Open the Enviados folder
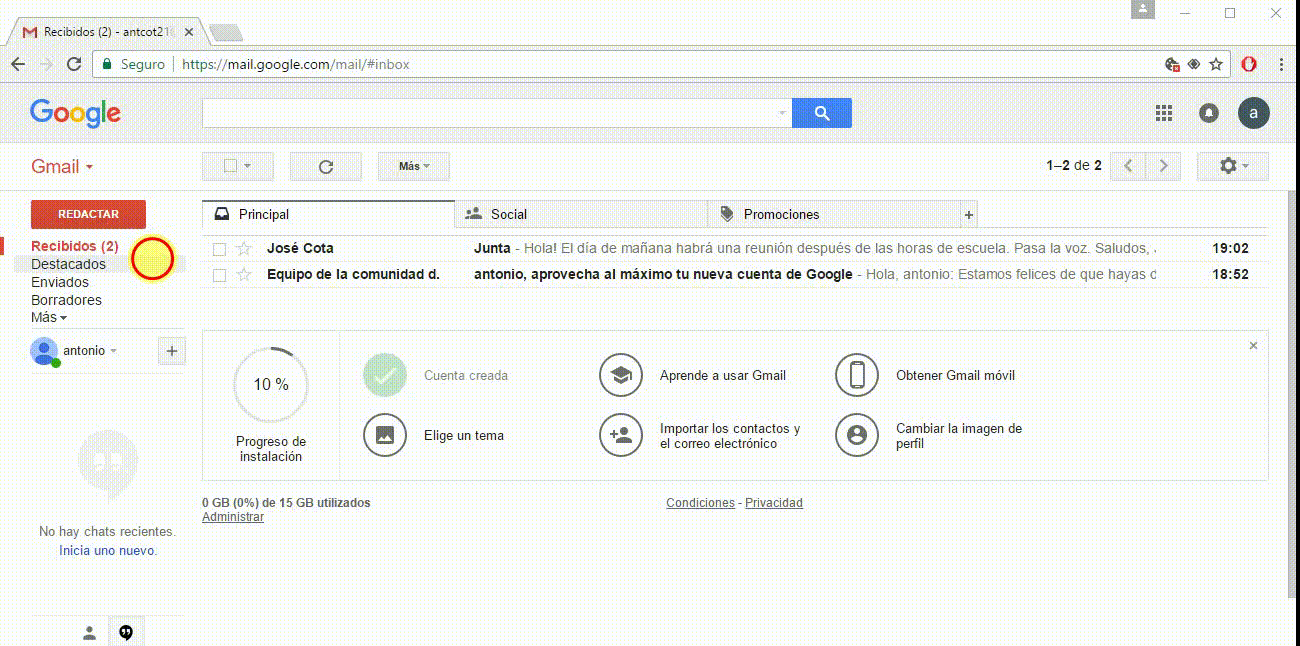1300x646 pixels. point(60,282)
